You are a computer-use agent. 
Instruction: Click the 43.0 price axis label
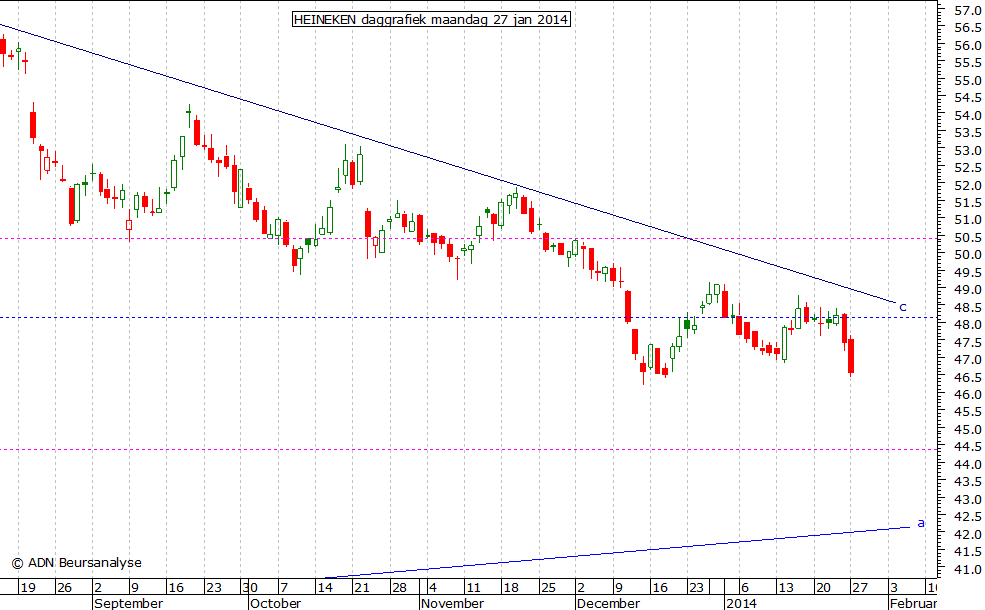[x=968, y=499]
